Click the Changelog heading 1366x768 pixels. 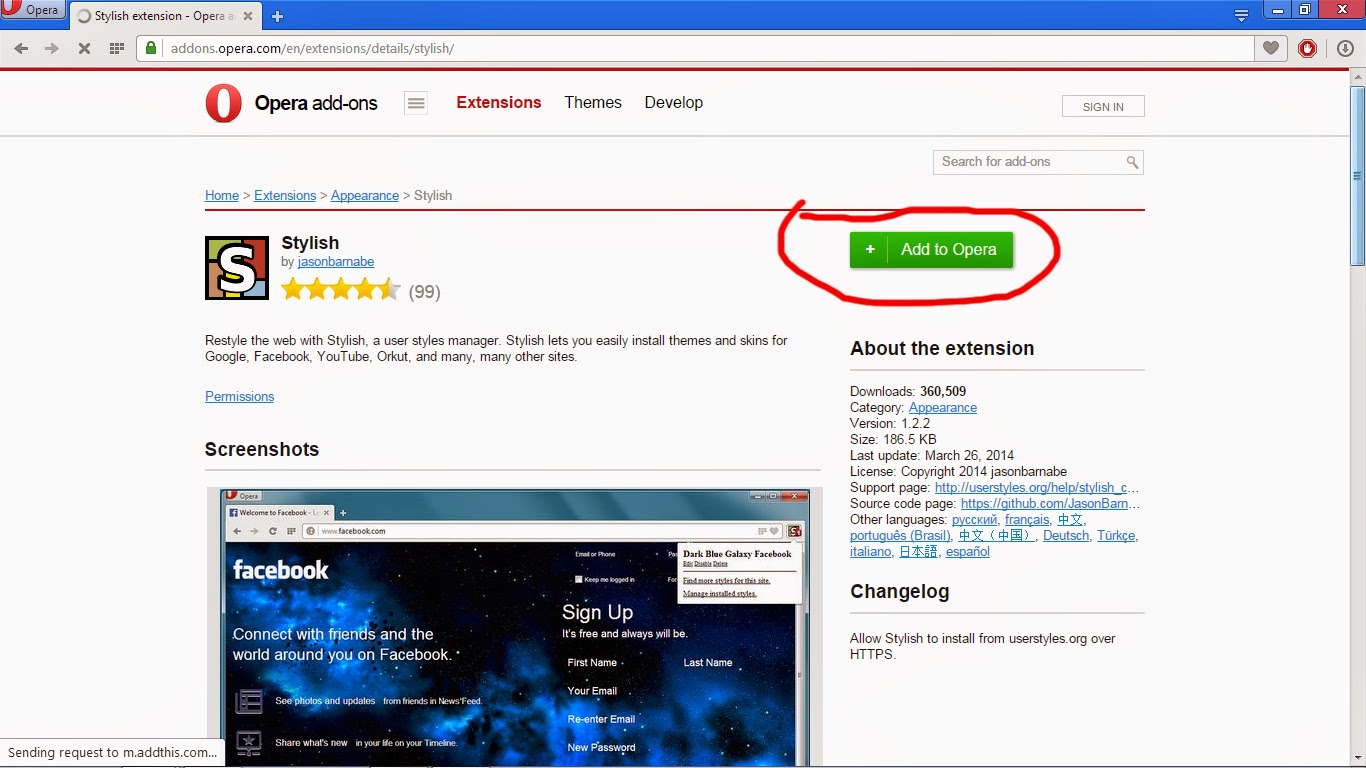click(900, 591)
